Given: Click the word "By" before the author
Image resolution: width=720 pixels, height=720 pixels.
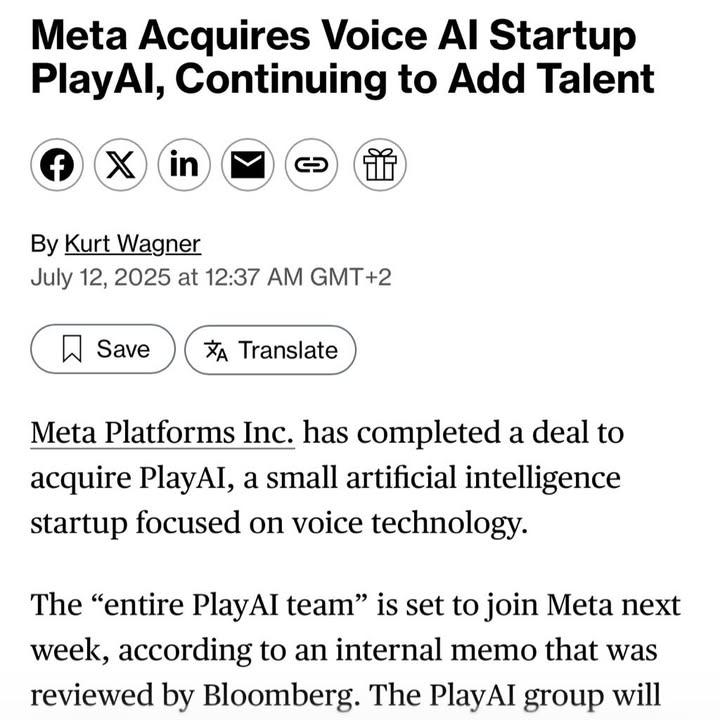Looking at the screenshot, I should (x=44, y=243).
